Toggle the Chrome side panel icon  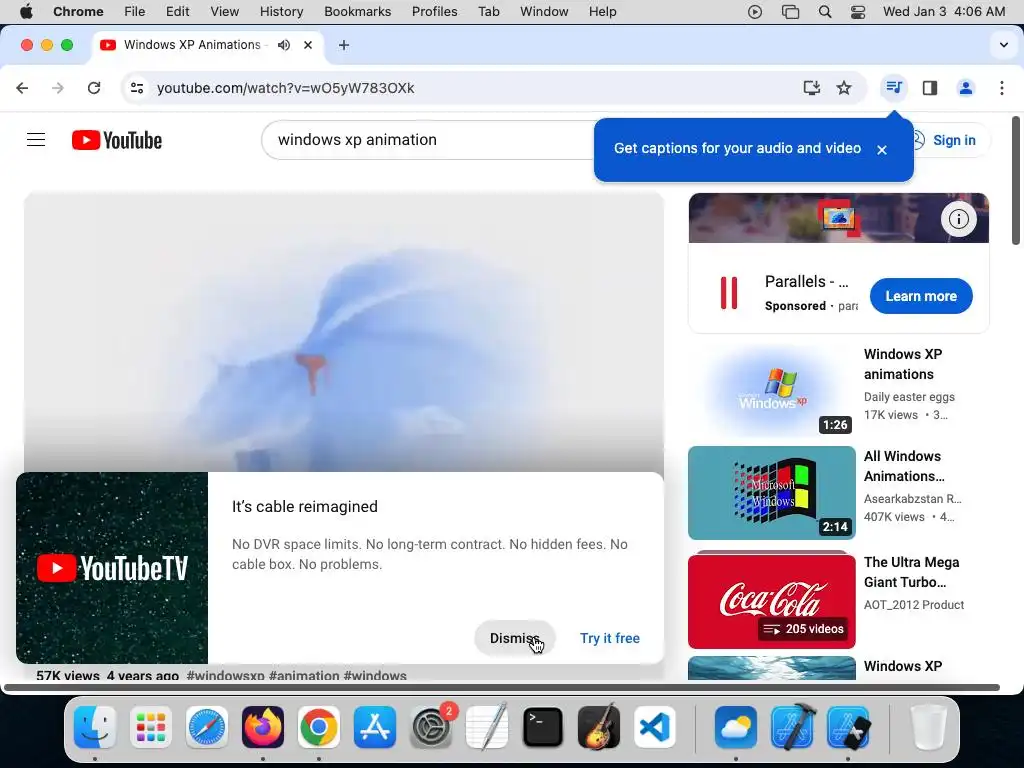coord(930,88)
